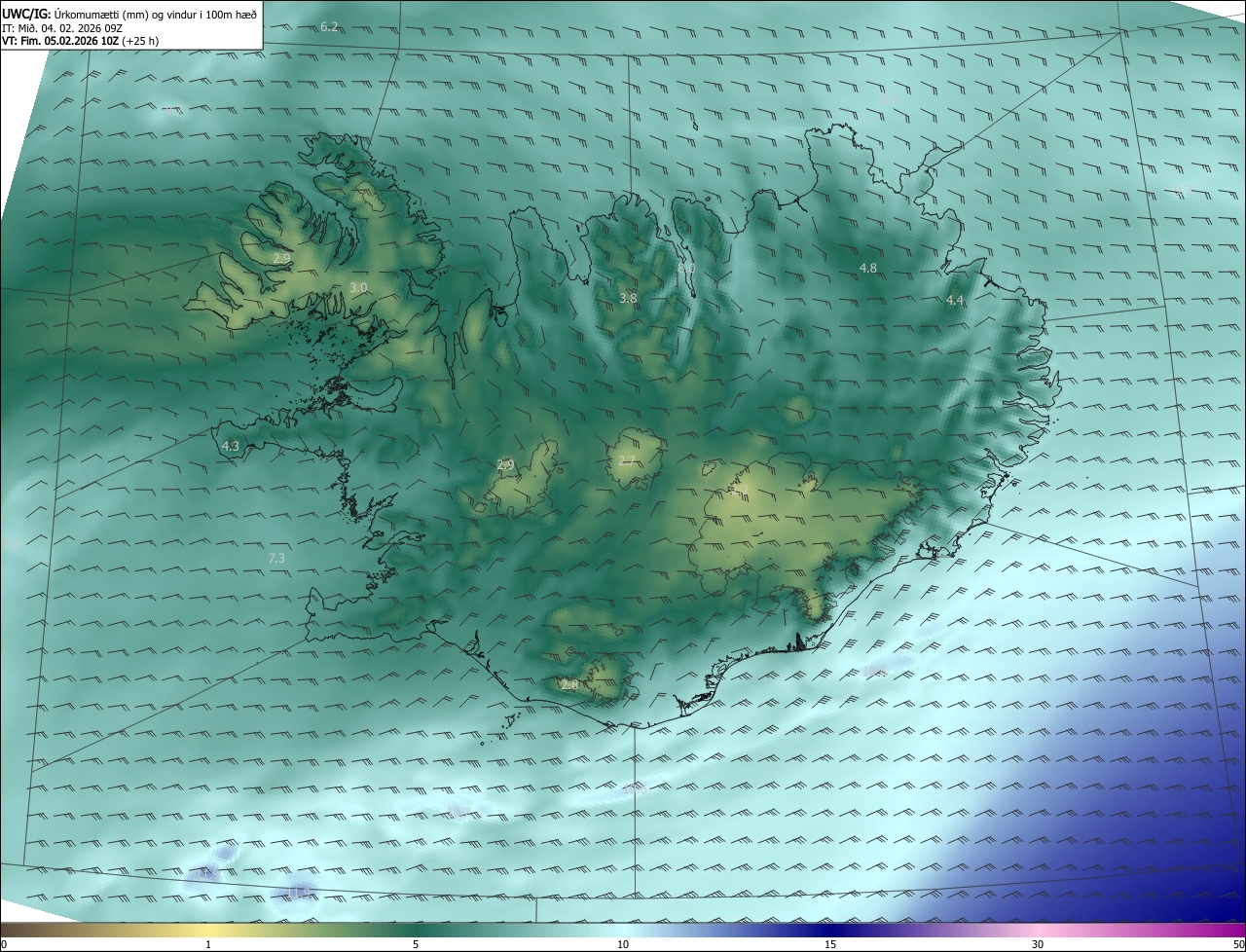The image size is (1246, 952).
Task: Click the 4.3 value on Snæfellsnes peninsula
Action: click(231, 446)
